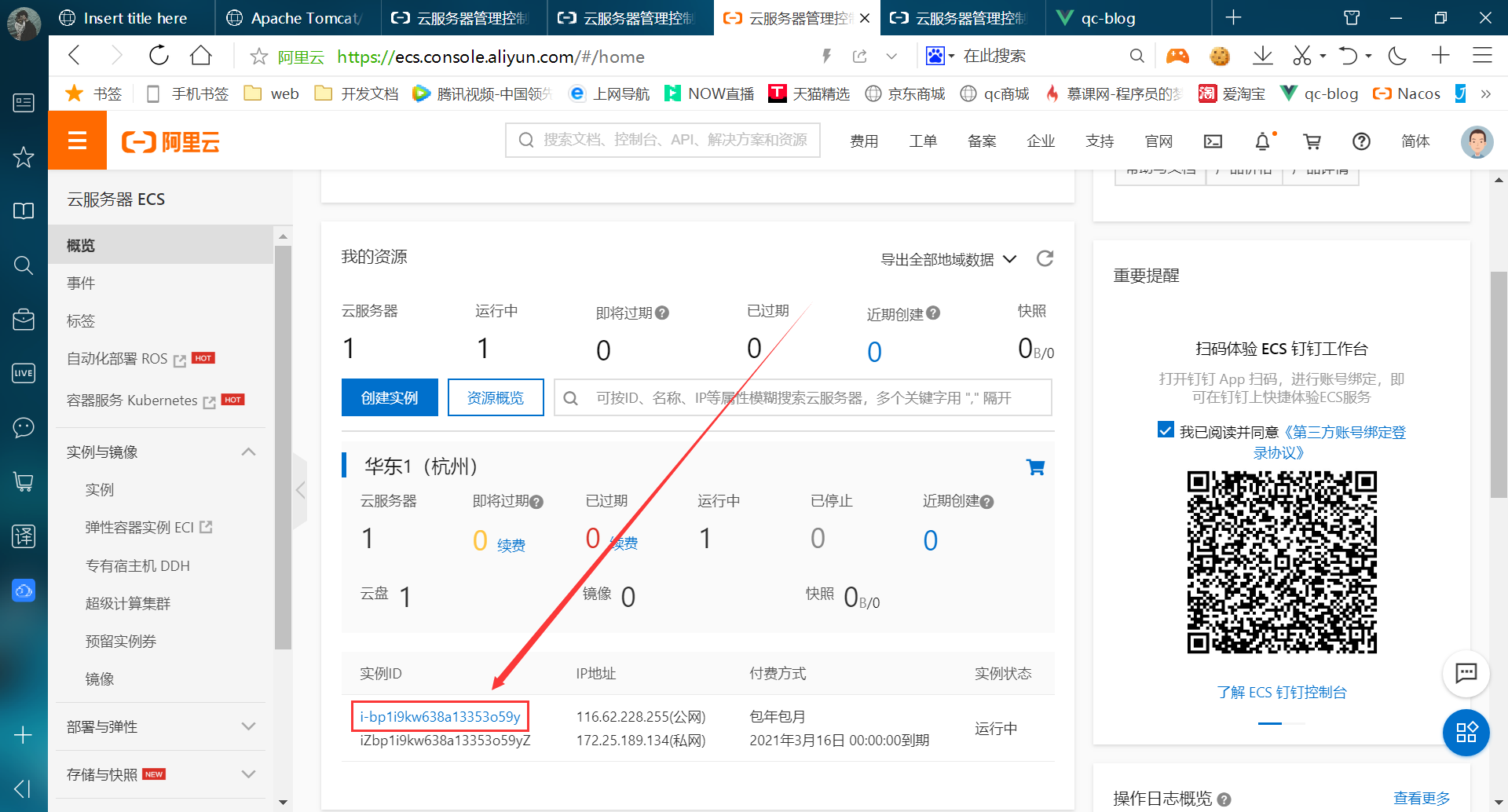Click the left navigation scrollbar
The image size is (1508, 812).
[x=283, y=448]
